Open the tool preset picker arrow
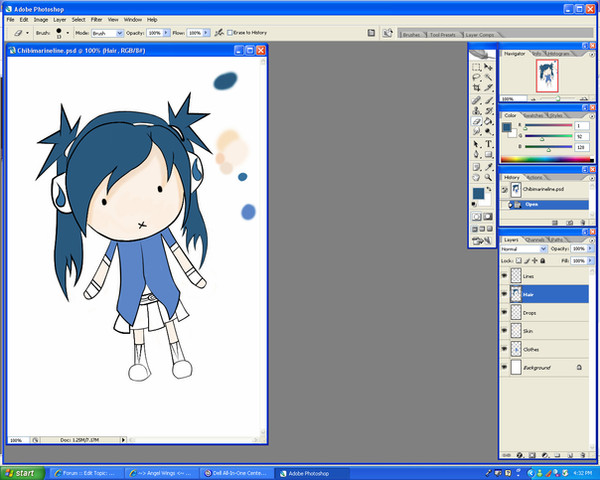 tap(27, 33)
